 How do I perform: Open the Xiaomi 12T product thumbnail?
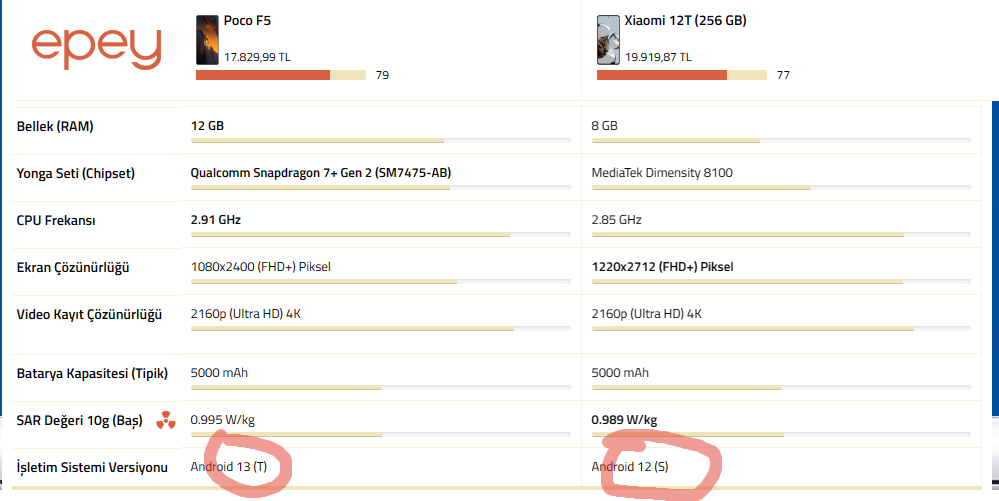(608, 40)
